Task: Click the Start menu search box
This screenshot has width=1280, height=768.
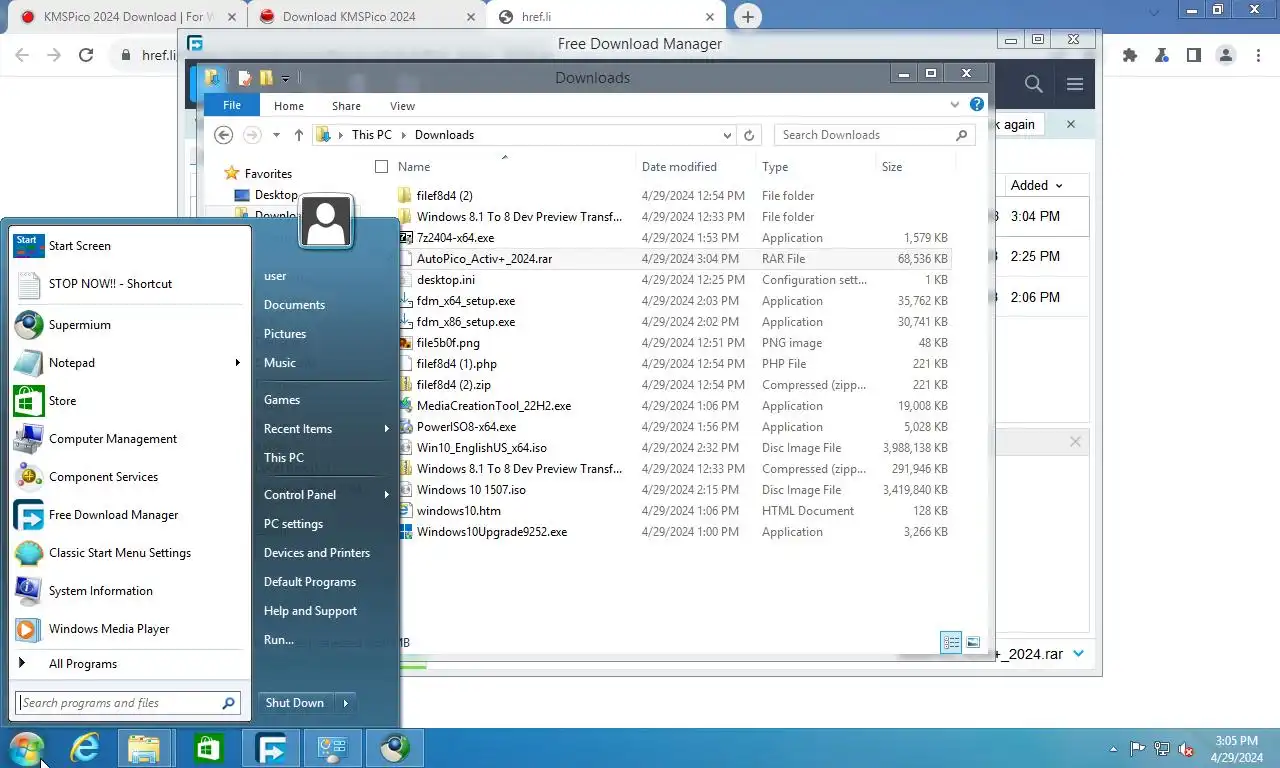Action: point(128,703)
